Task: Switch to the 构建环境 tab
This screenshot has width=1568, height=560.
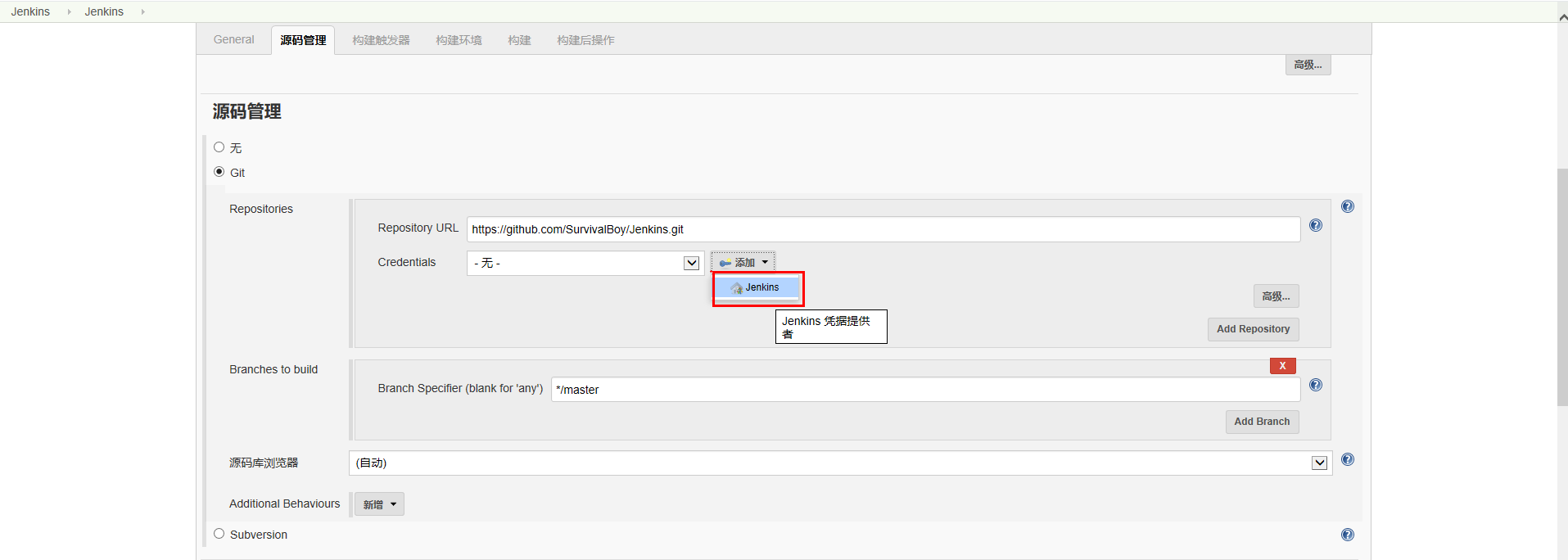Action: [x=459, y=40]
